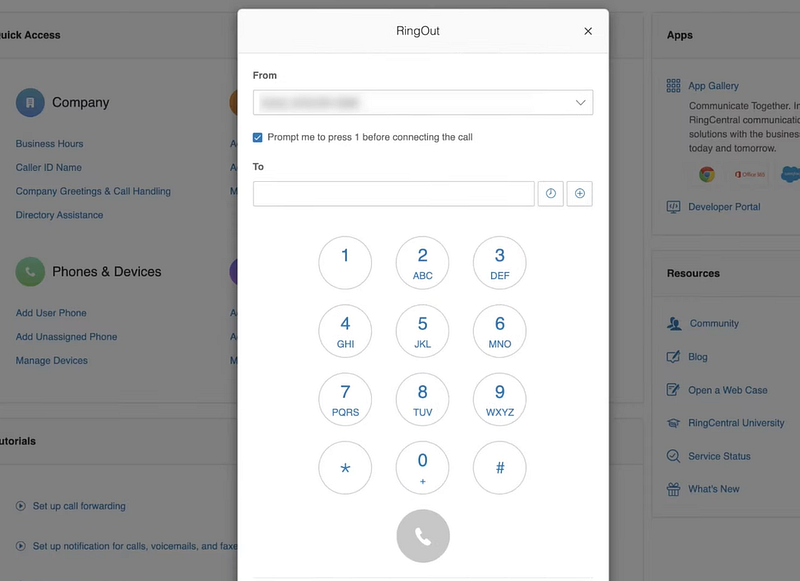Open Developer Portal link

(x=724, y=207)
